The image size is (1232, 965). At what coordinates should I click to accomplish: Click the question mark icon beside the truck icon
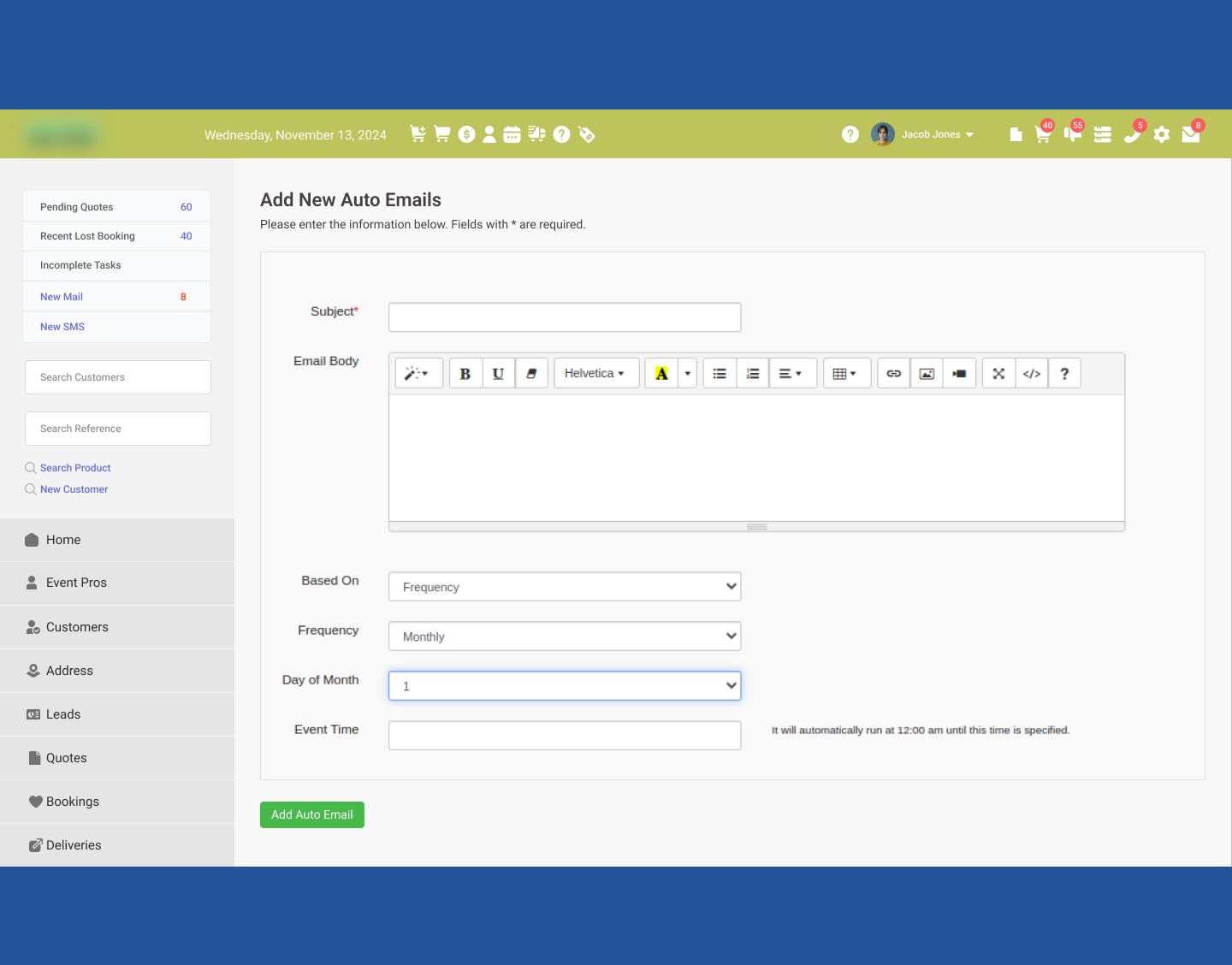(x=561, y=134)
